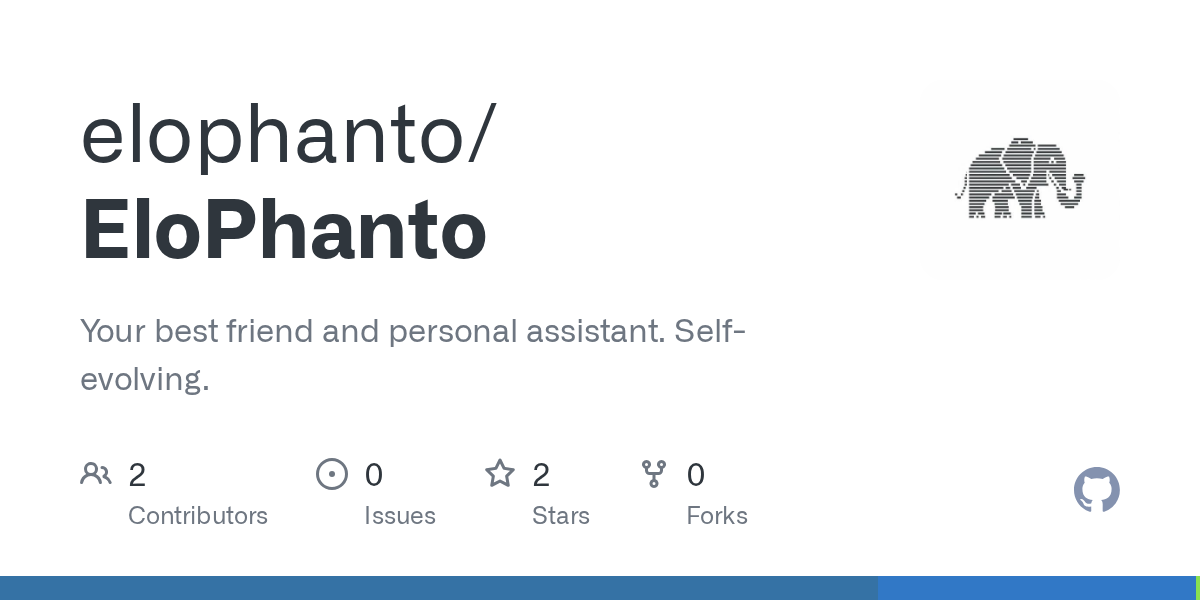Click the issues count number 0

pos(373,475)
